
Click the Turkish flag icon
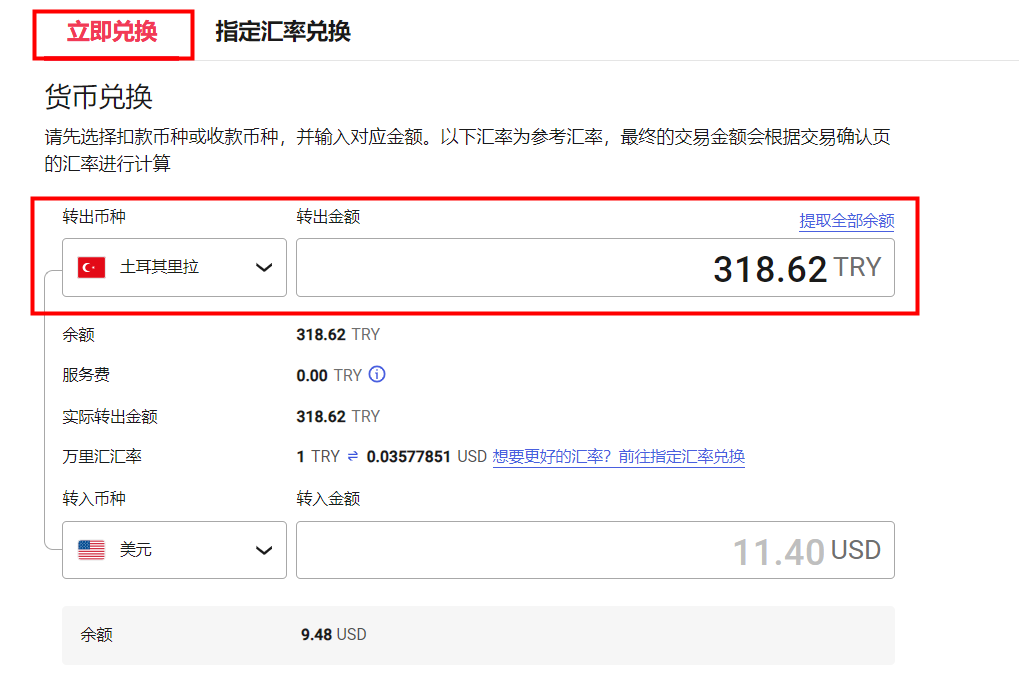[x=91, y=267]
